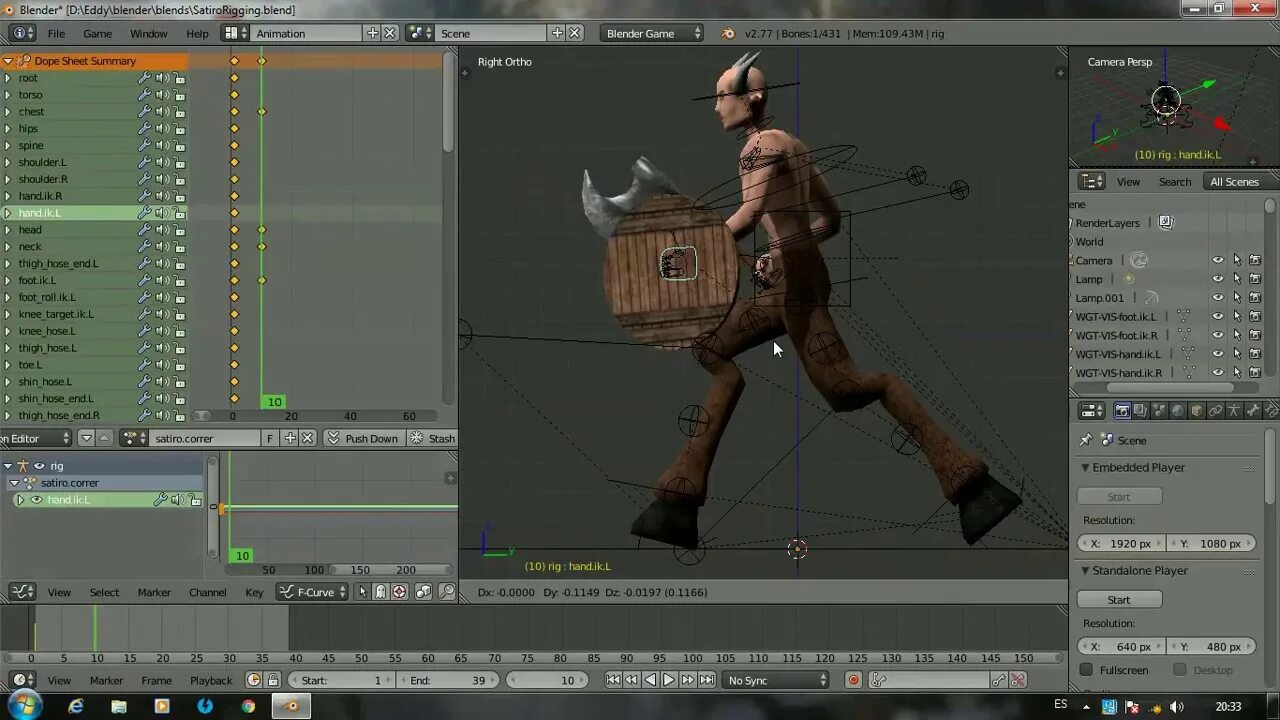Open the Window menu
Image resolution: width=1280 pixels, height=720 pixels.
pyautogui.click(x=149, y=33)
